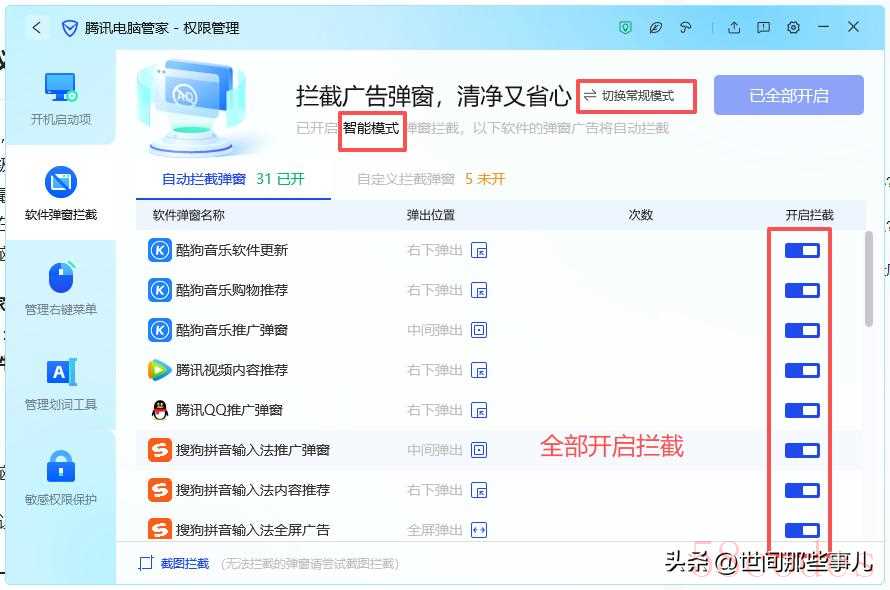Open 开机启动项 in the sidebar
890x590 pixels.
[61, 98]
